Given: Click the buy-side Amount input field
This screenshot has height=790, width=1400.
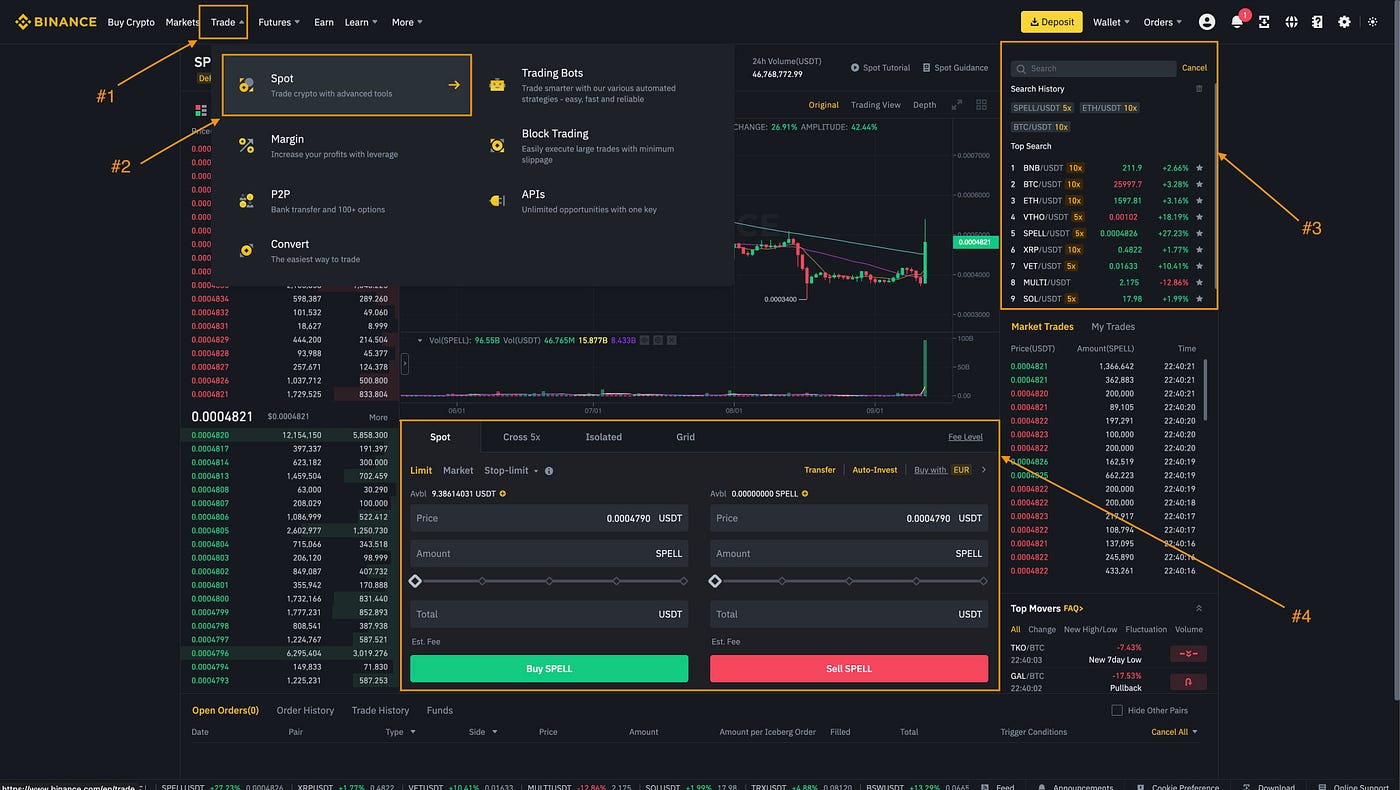Looking at the screenshot, I should point(549,553).
